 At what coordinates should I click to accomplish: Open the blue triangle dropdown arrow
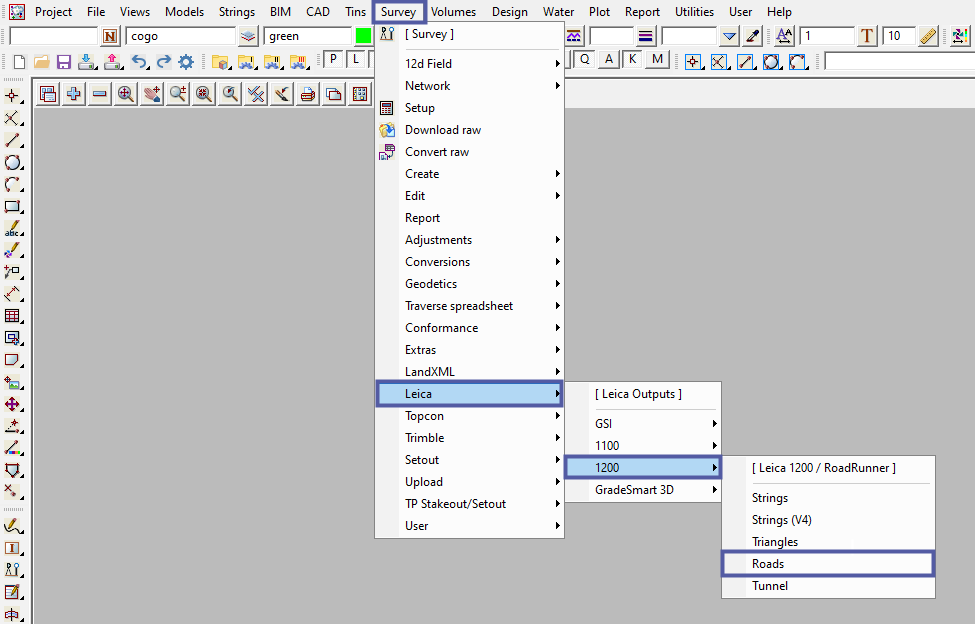click(x=729, y=37)
